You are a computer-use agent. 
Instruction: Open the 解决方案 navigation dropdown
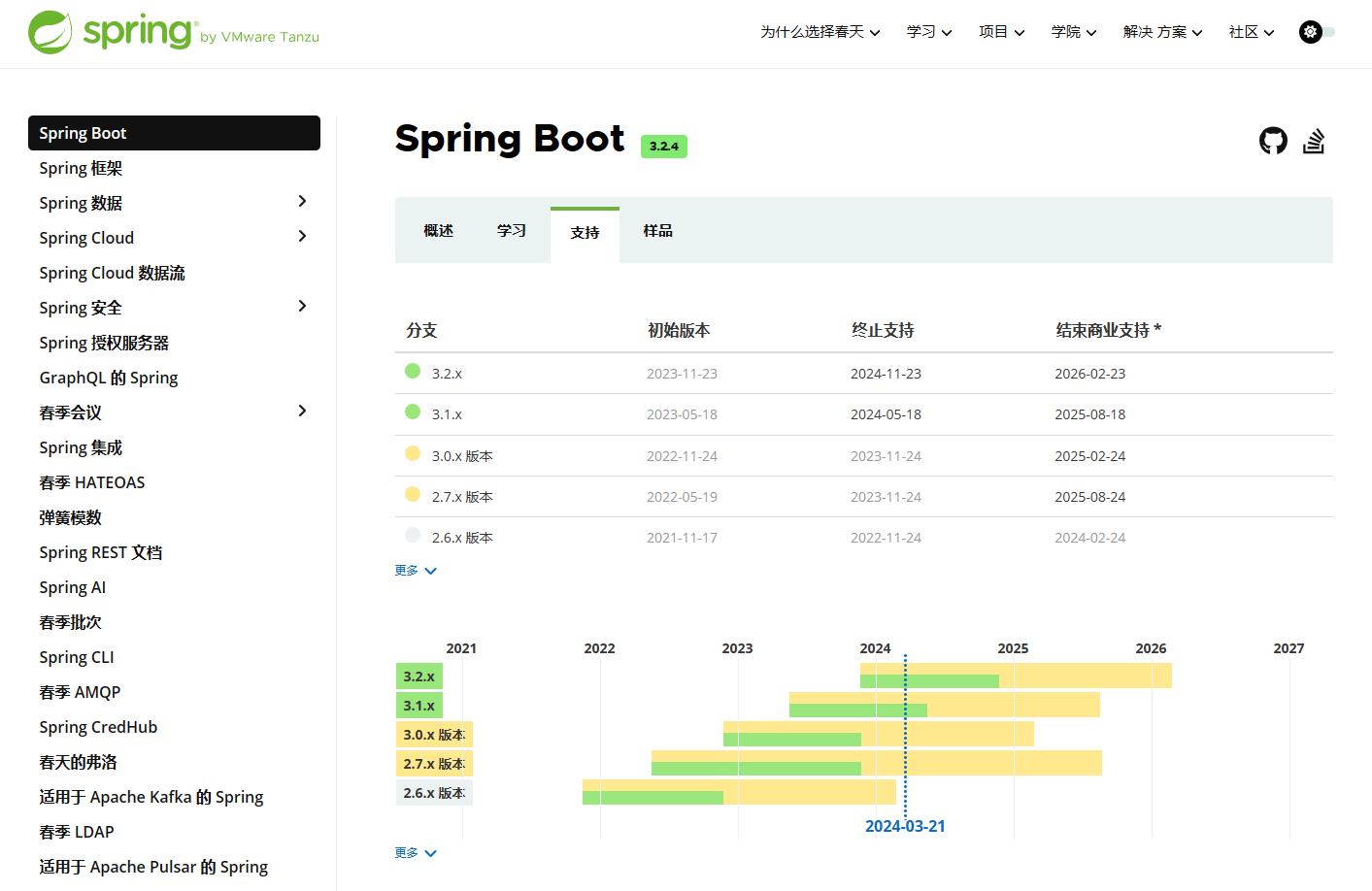click(x=1163, y=32)
